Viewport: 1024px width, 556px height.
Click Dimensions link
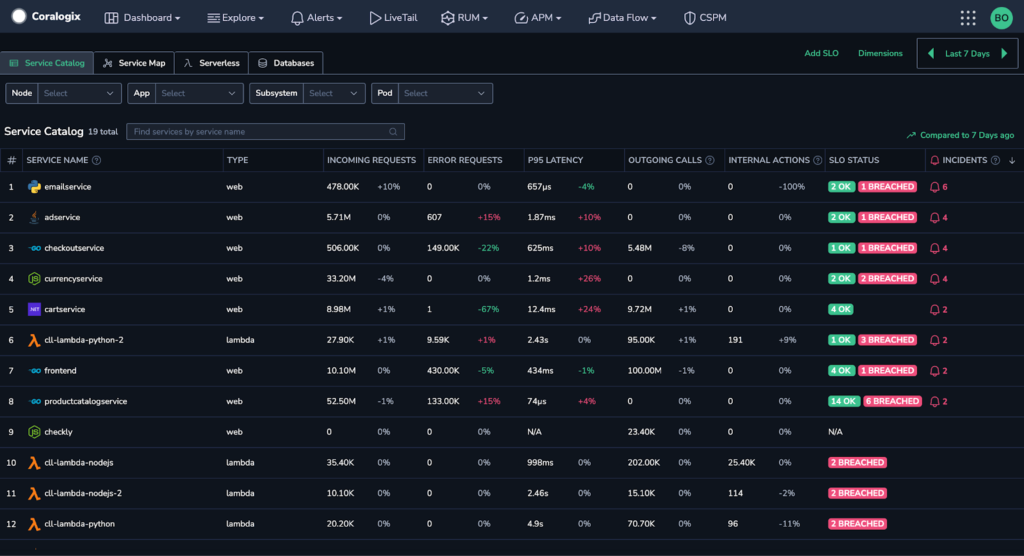point(880,54)
